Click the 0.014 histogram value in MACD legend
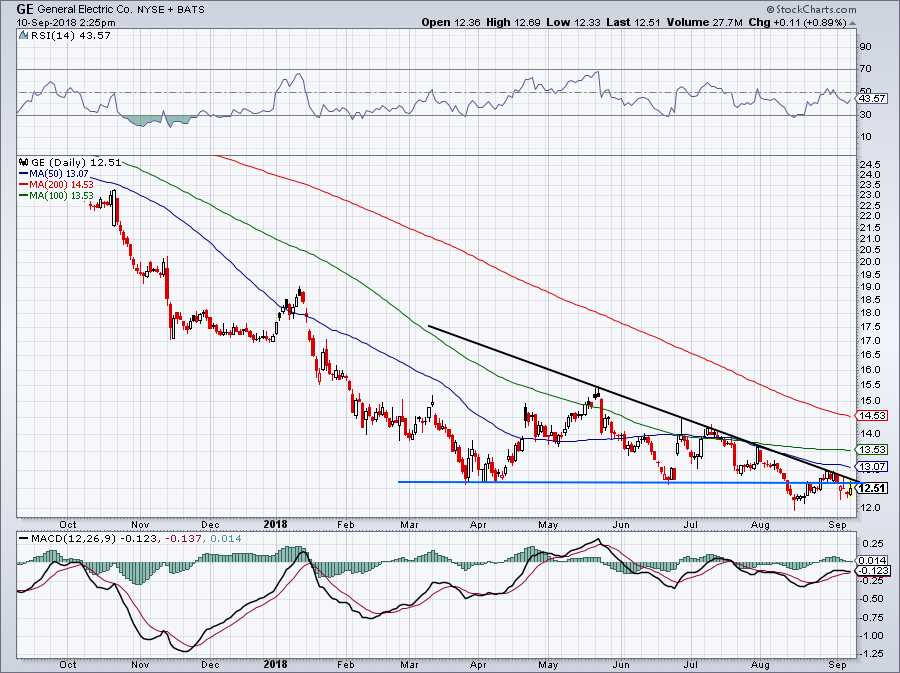Viewport: 900px width, 673px height. point(226,539)
